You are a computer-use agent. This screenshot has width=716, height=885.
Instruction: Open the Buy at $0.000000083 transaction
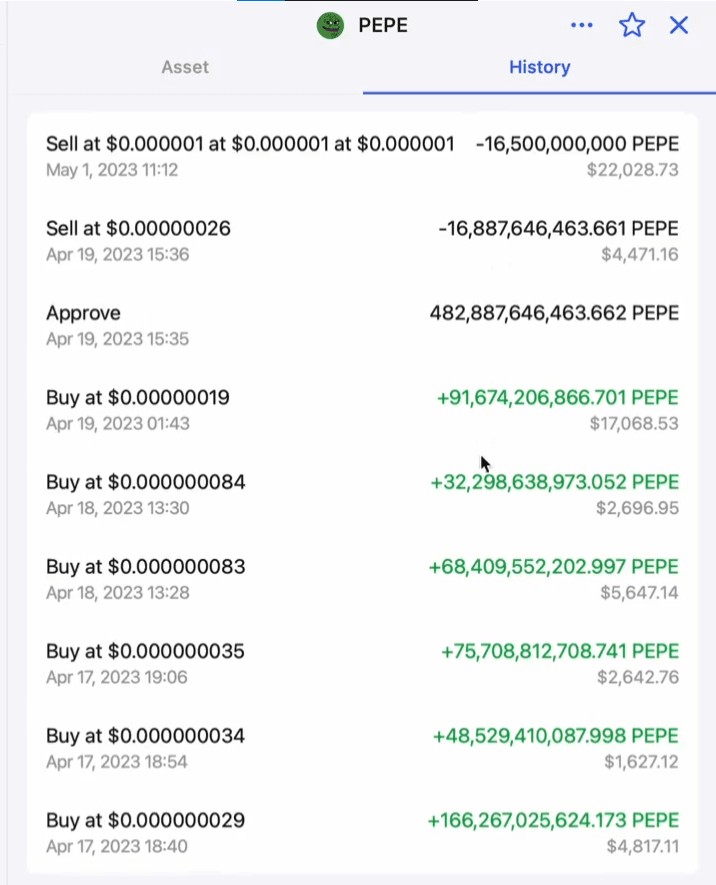(362, 579)
